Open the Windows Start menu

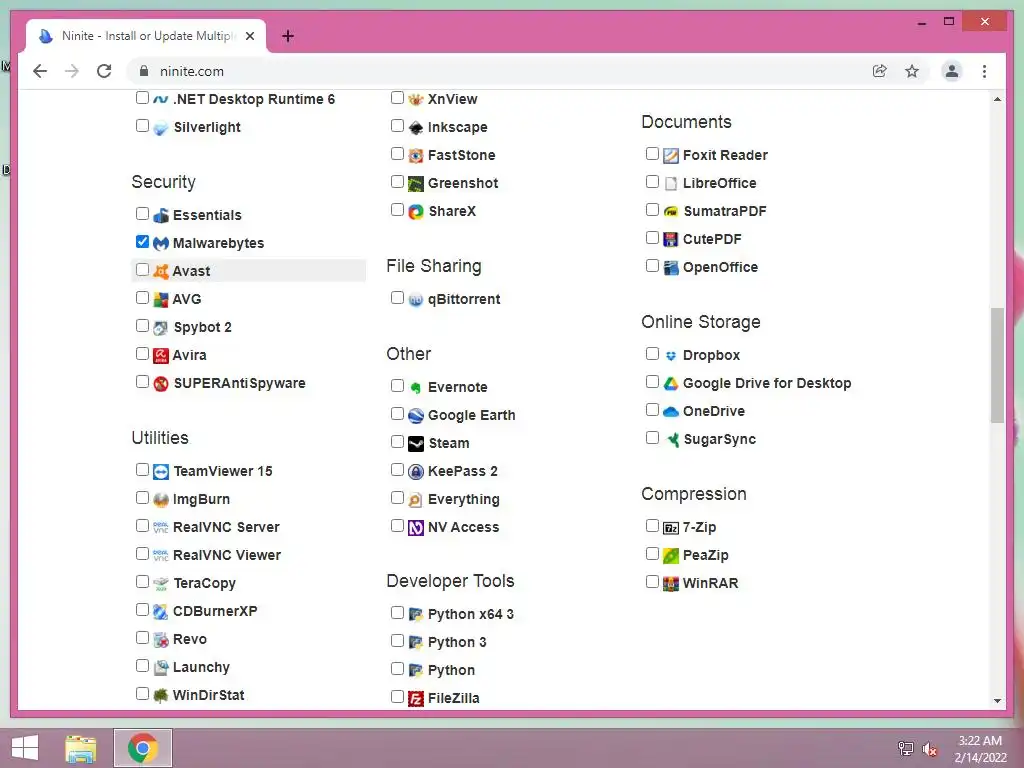25,748
